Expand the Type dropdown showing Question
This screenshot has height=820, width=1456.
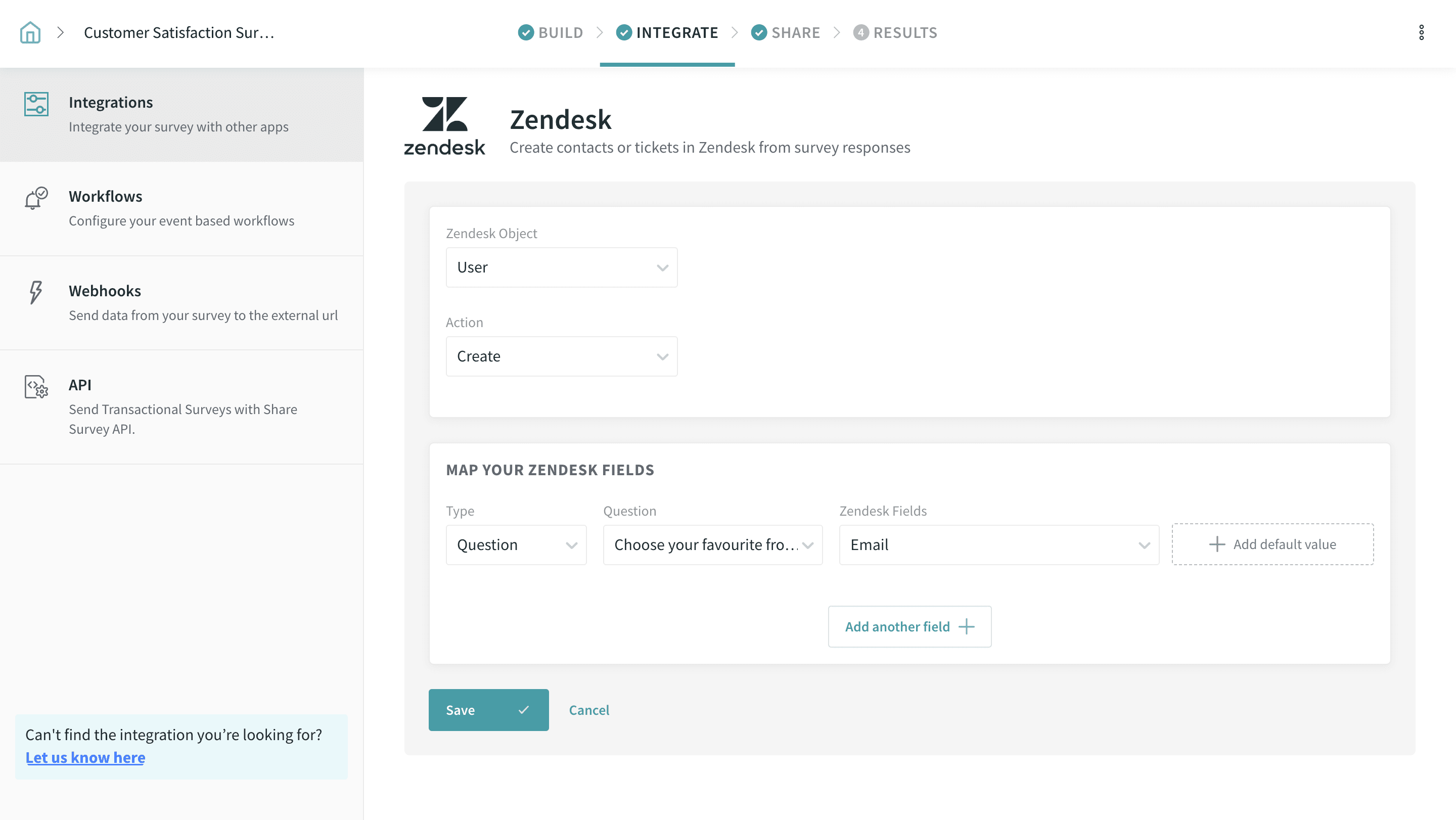pos(516,545)
